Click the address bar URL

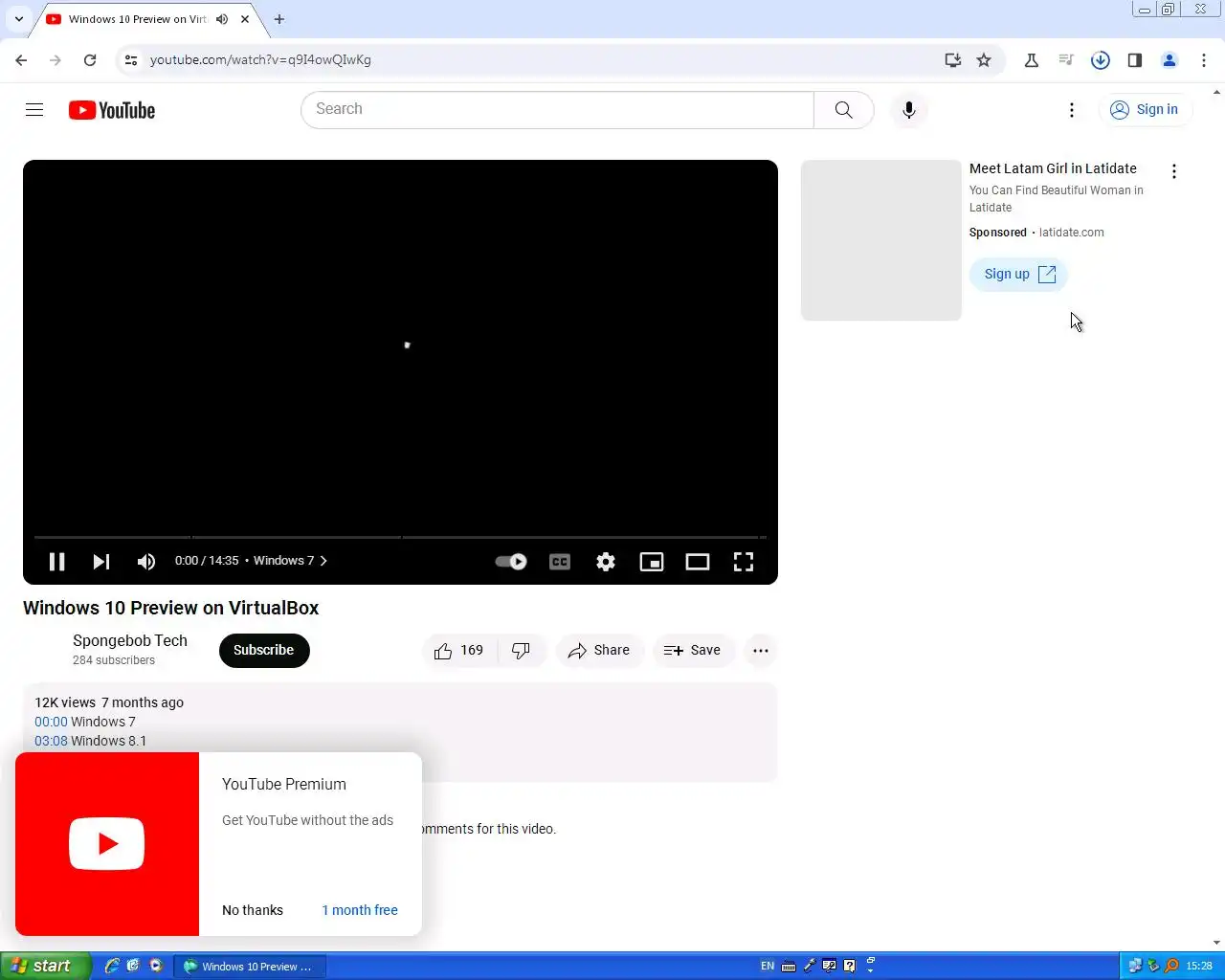click(260, 60)
